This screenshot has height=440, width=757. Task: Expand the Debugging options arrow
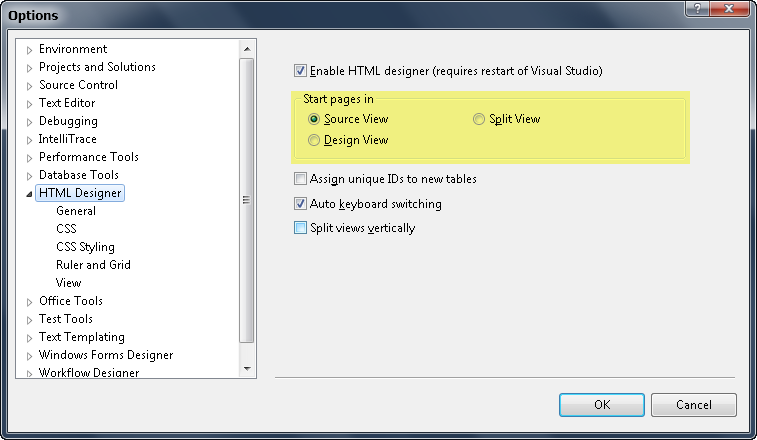[x=29, y=121]
